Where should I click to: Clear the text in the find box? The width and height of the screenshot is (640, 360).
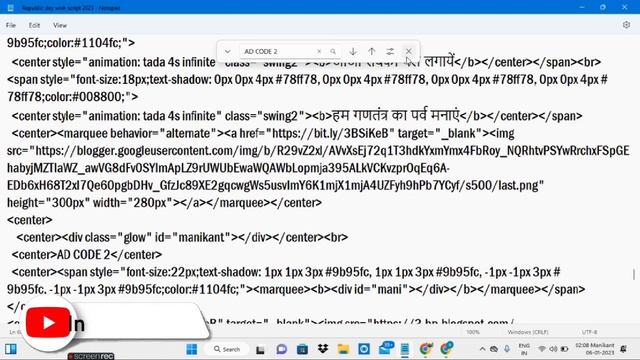click(x=319, y=51)
